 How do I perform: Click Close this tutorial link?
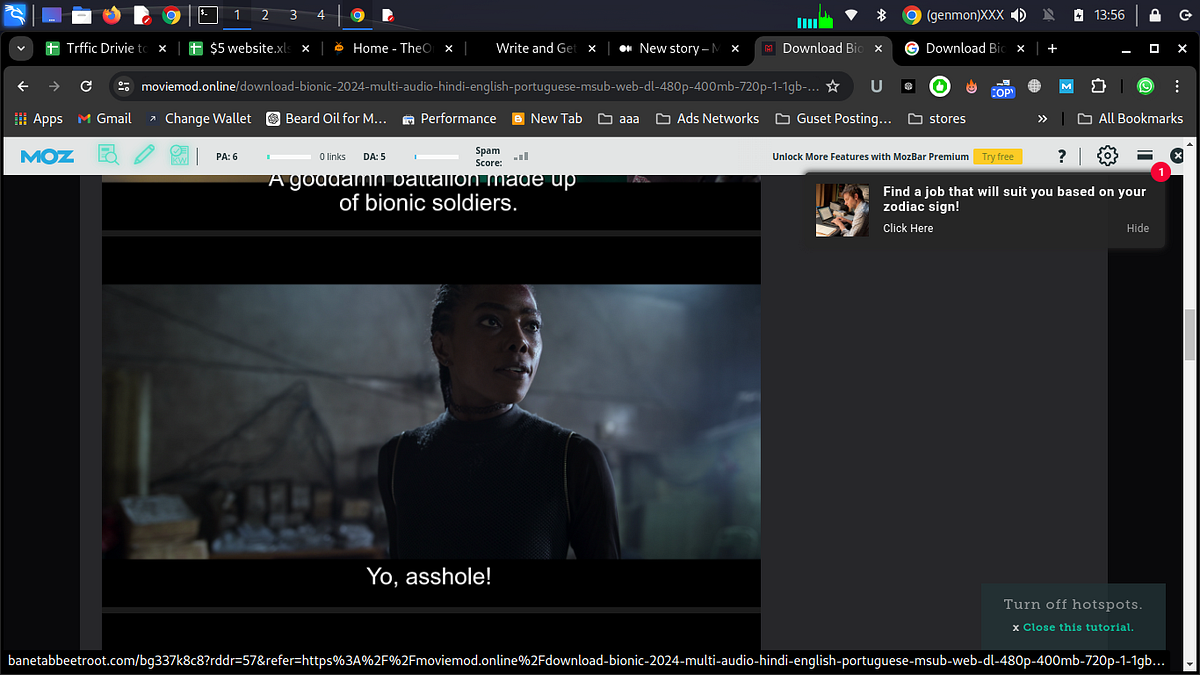tap(1078, 627)
